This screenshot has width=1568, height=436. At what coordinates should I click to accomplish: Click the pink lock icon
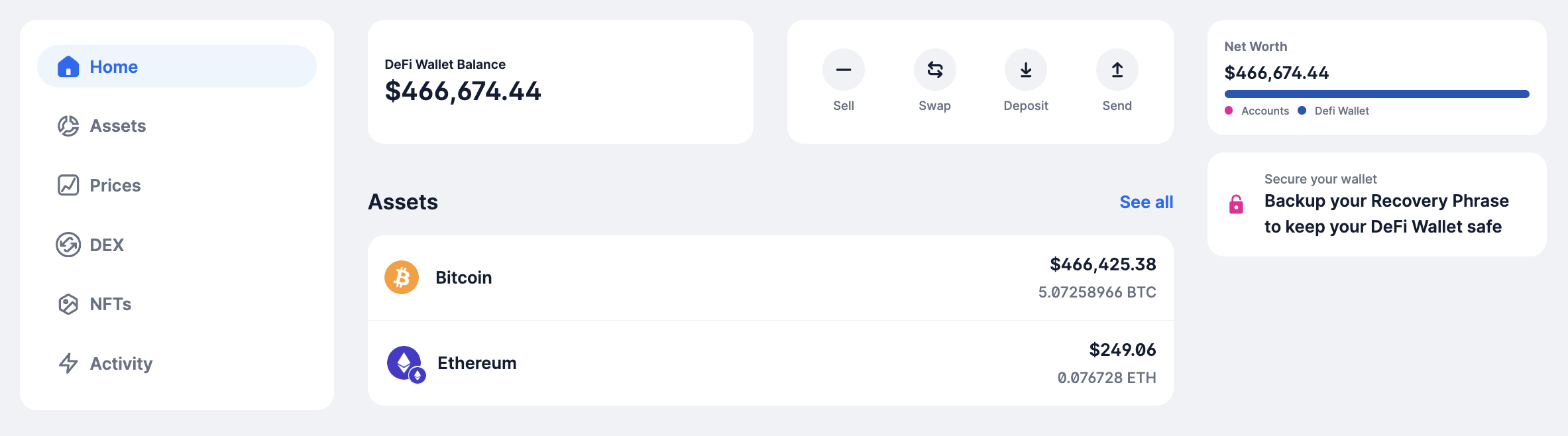1236,204
